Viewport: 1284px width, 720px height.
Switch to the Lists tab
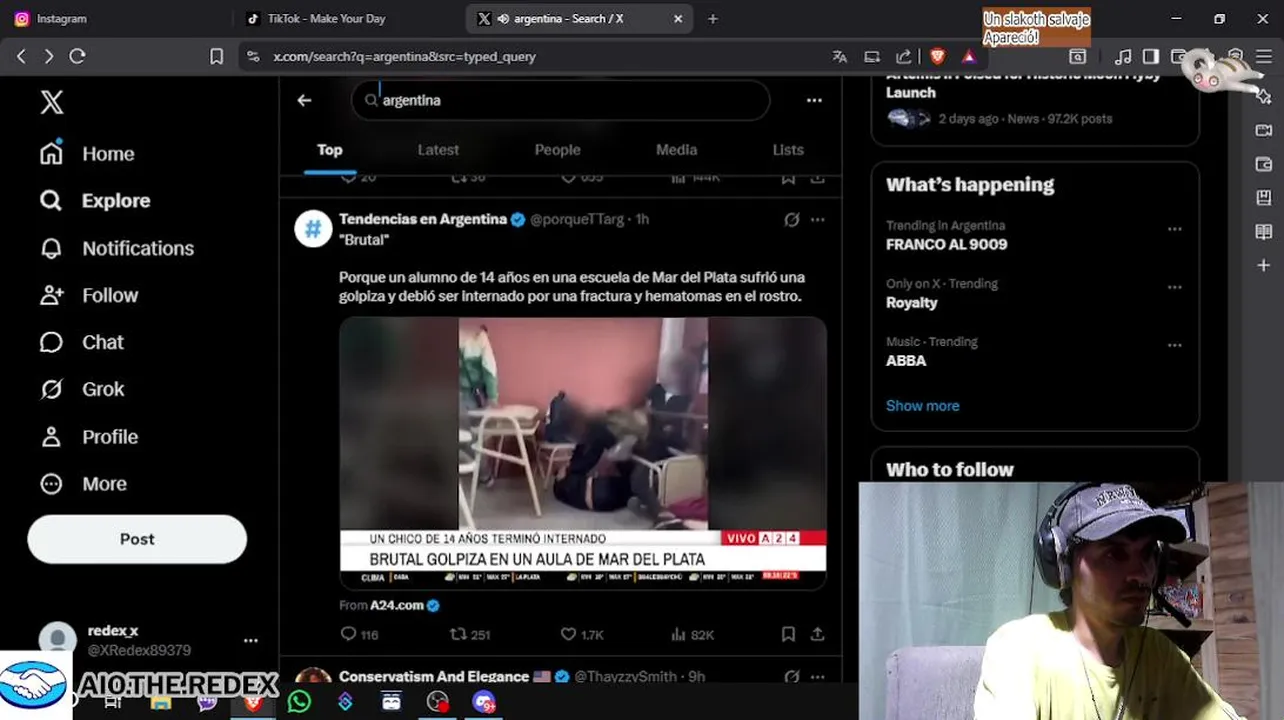click(788, 149)
